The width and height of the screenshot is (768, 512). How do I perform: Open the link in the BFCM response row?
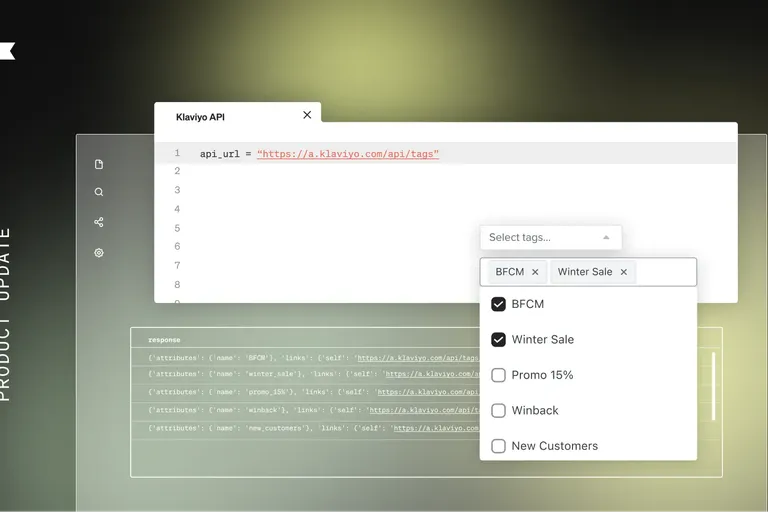click(x=418, y=358)
